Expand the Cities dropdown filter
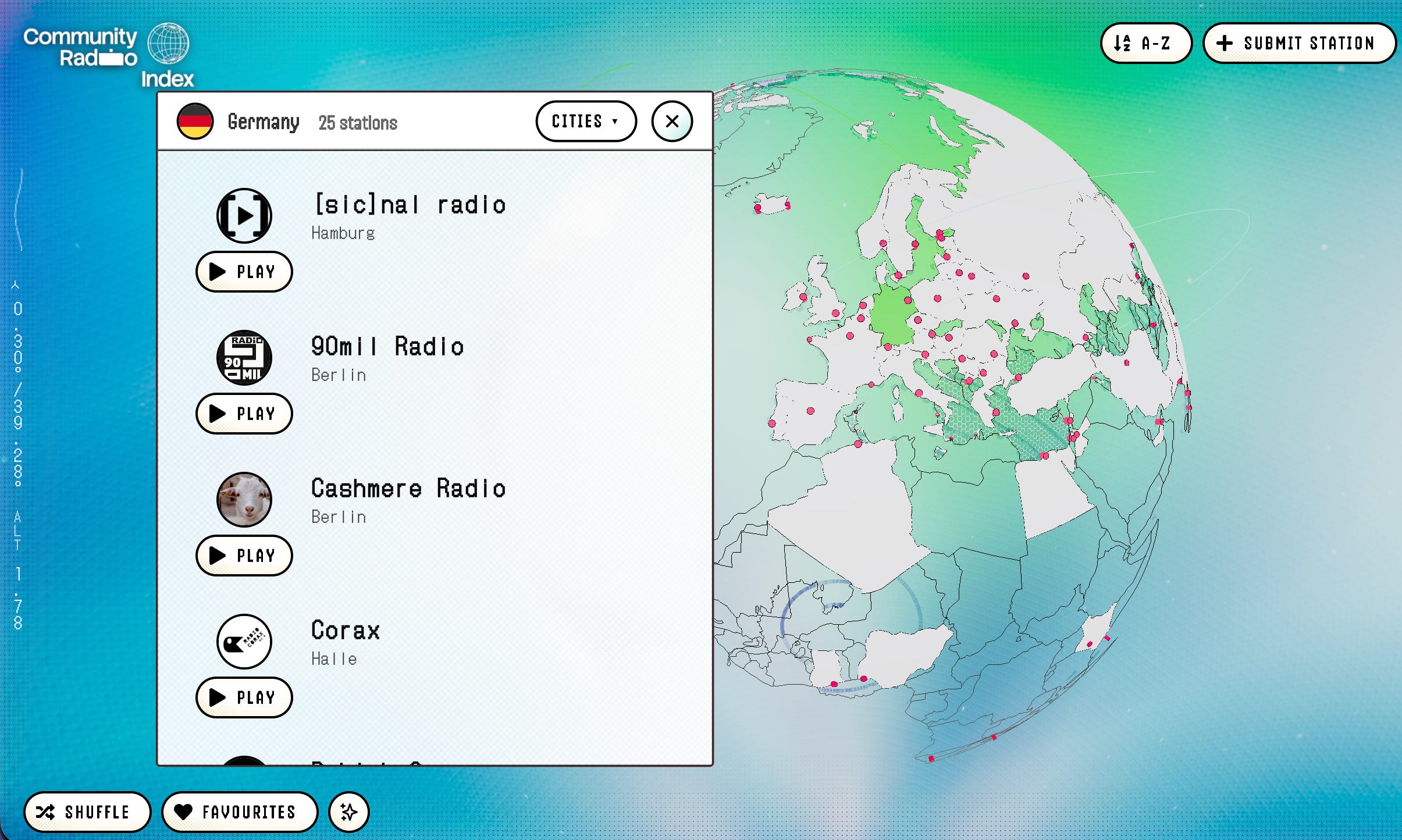The width and height of the screenshot is (1402, 840). [x=586, y=121]
